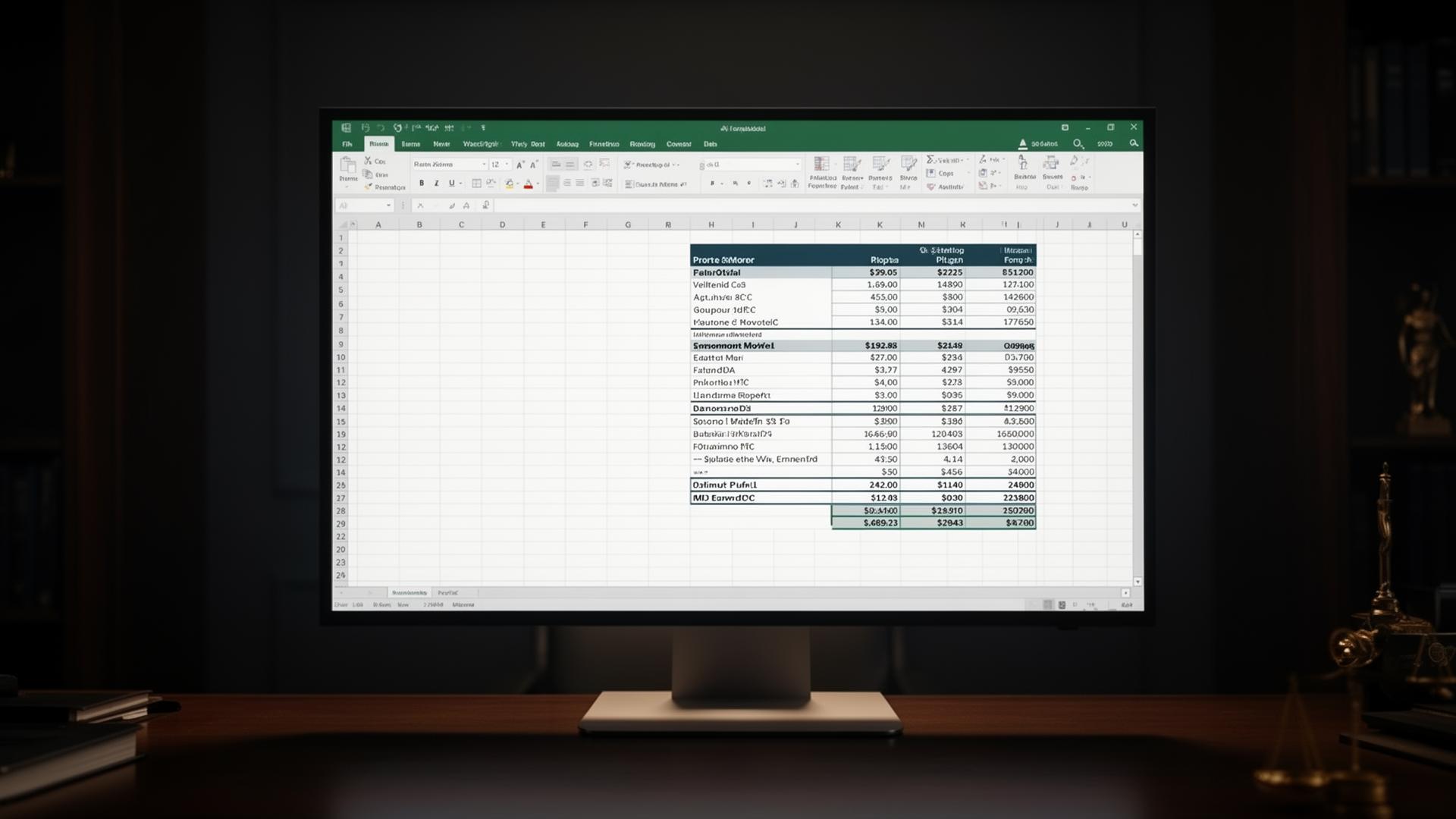Open the number format combo box
This screenshot has width=1456, height=819.
tap(750, 165)
